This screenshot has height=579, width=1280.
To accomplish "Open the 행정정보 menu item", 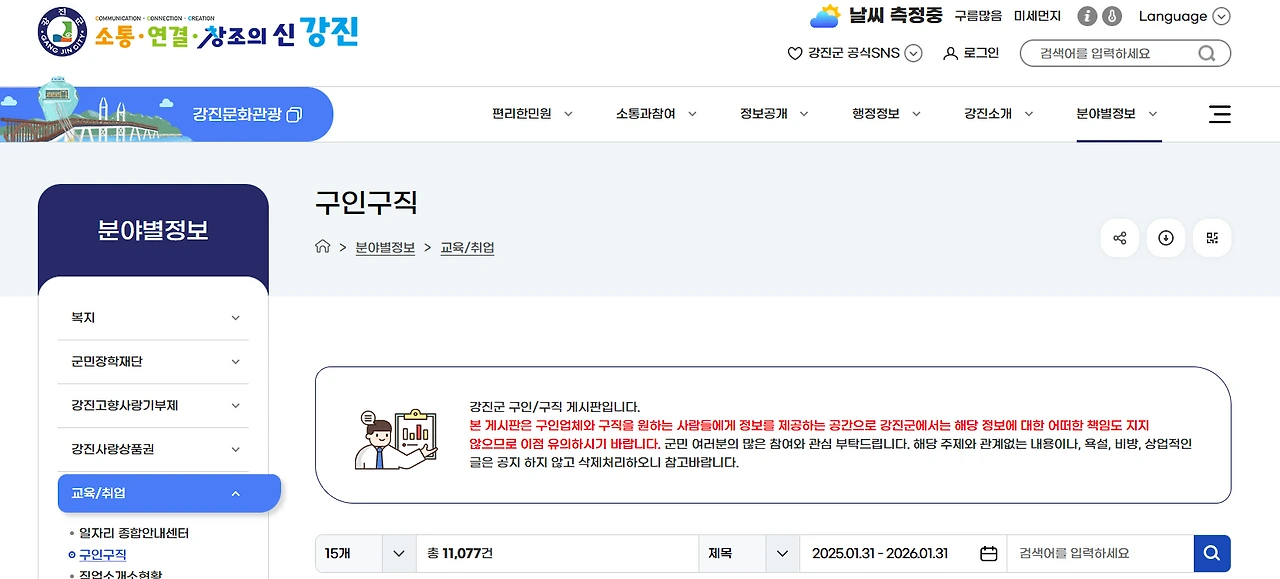I will pos(878,114).
